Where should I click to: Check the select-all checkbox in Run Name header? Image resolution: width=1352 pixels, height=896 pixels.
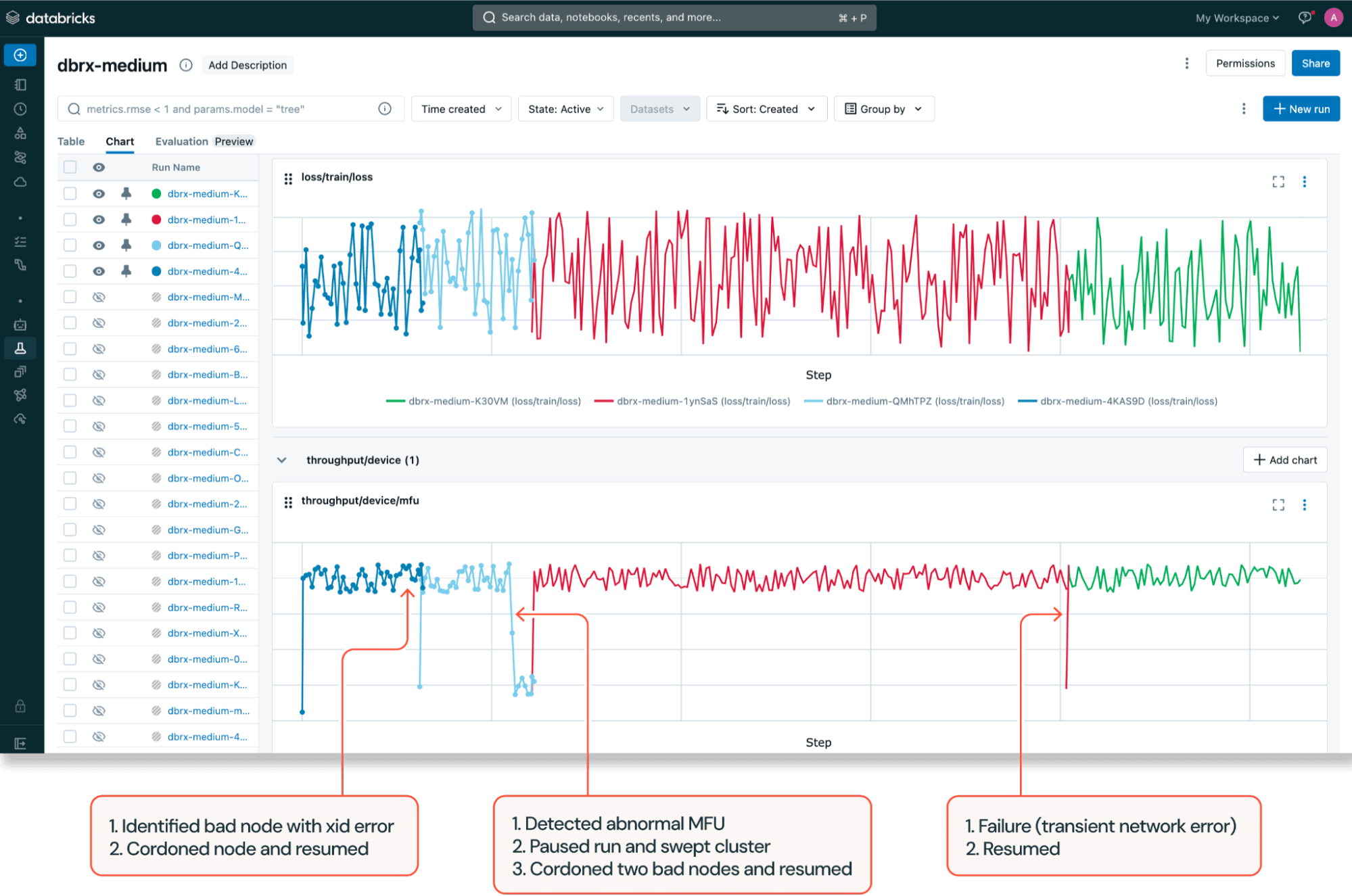pyautogui.click(x=70, y=167)
